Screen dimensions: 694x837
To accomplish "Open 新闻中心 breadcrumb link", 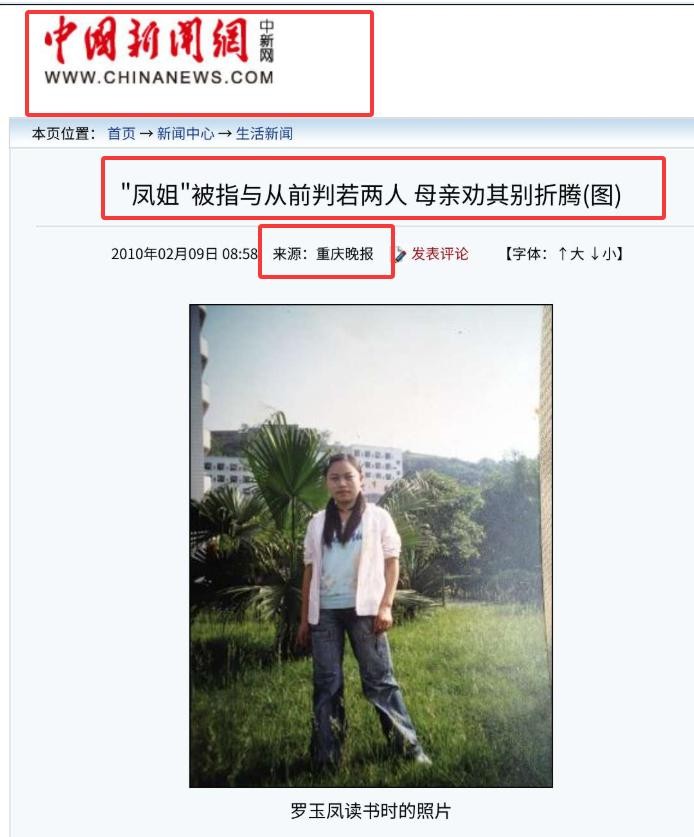I will [185, 133].
